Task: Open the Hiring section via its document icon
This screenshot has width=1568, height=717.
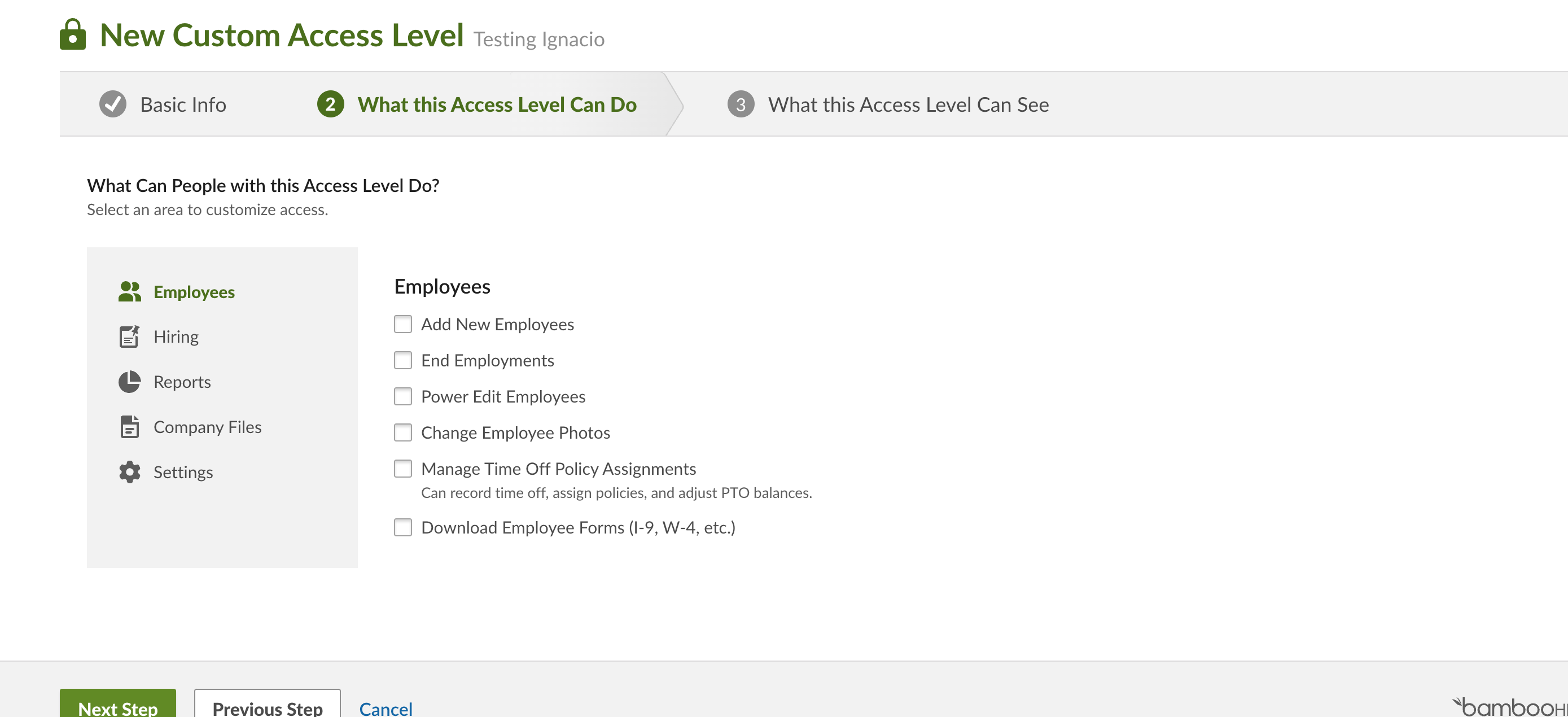Action: (x=129, y=336)
